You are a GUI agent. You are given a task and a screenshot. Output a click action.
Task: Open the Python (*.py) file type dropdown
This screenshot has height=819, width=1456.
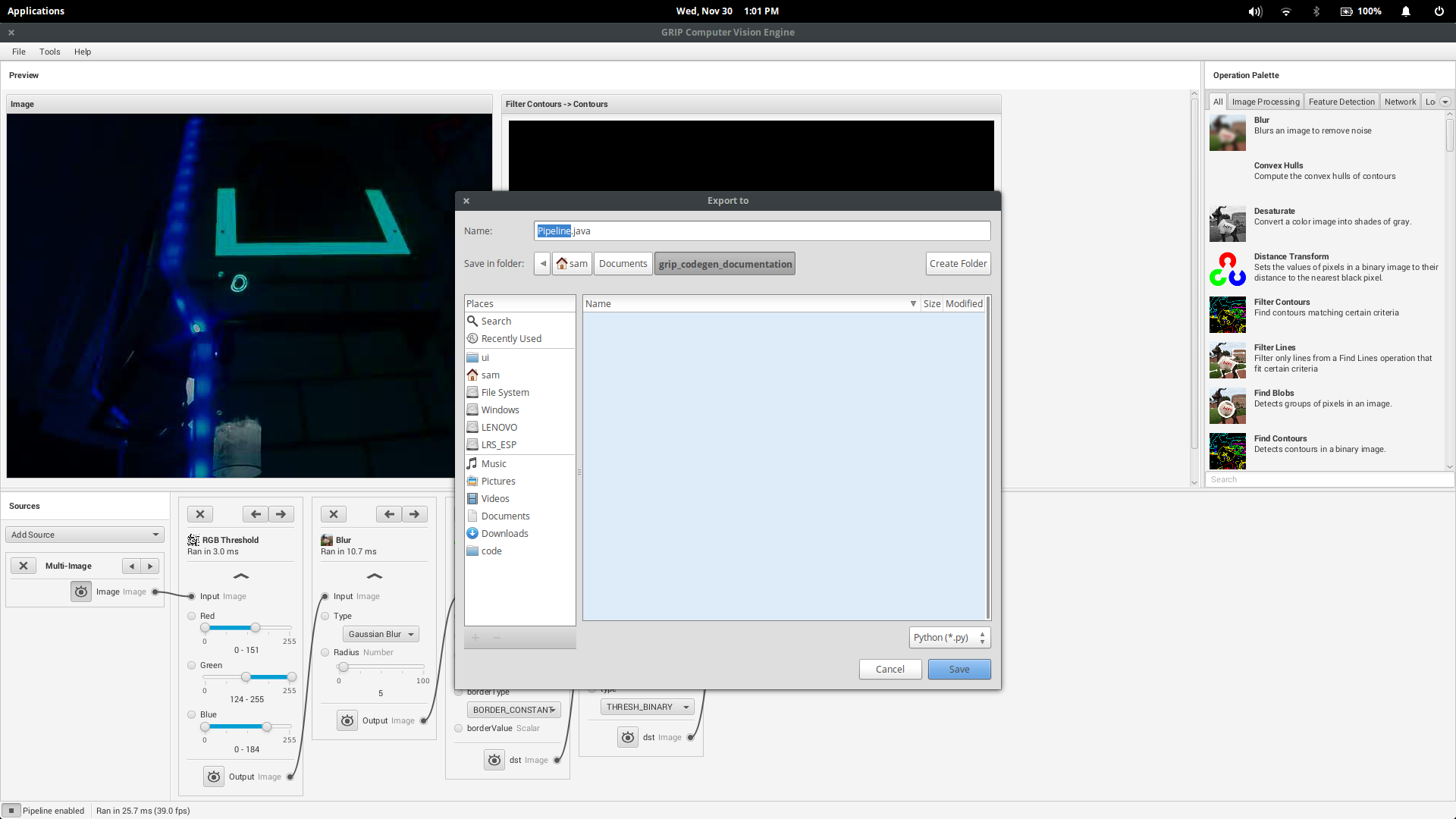(949, 637)
